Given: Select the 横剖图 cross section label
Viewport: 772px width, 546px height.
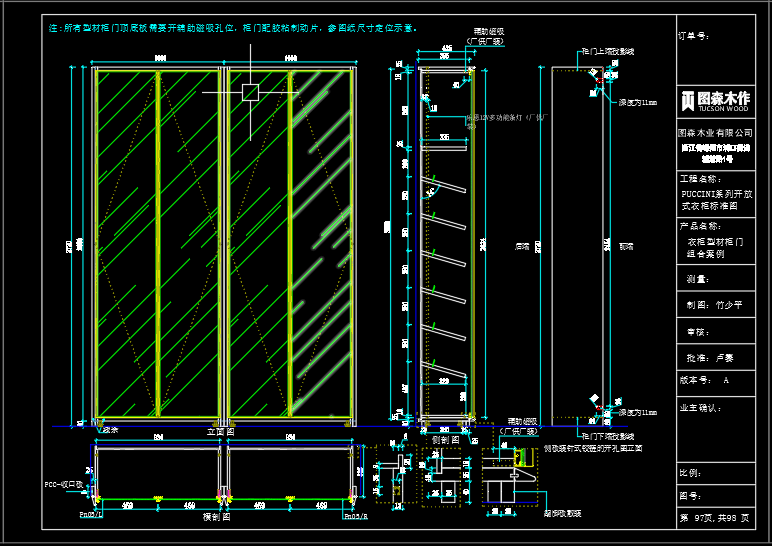Looking at the screenshot, I should click(x=219, y=517).
